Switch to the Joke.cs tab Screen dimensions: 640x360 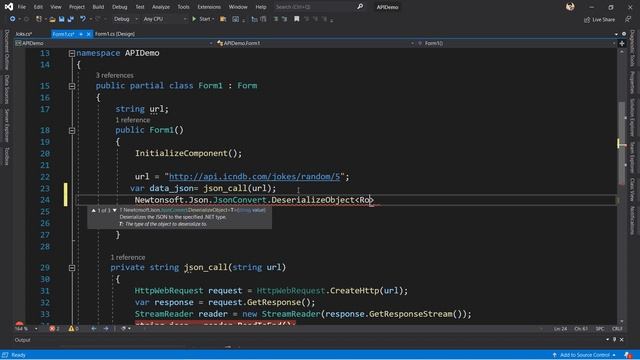pyautogui.click(x=24, y=34)
